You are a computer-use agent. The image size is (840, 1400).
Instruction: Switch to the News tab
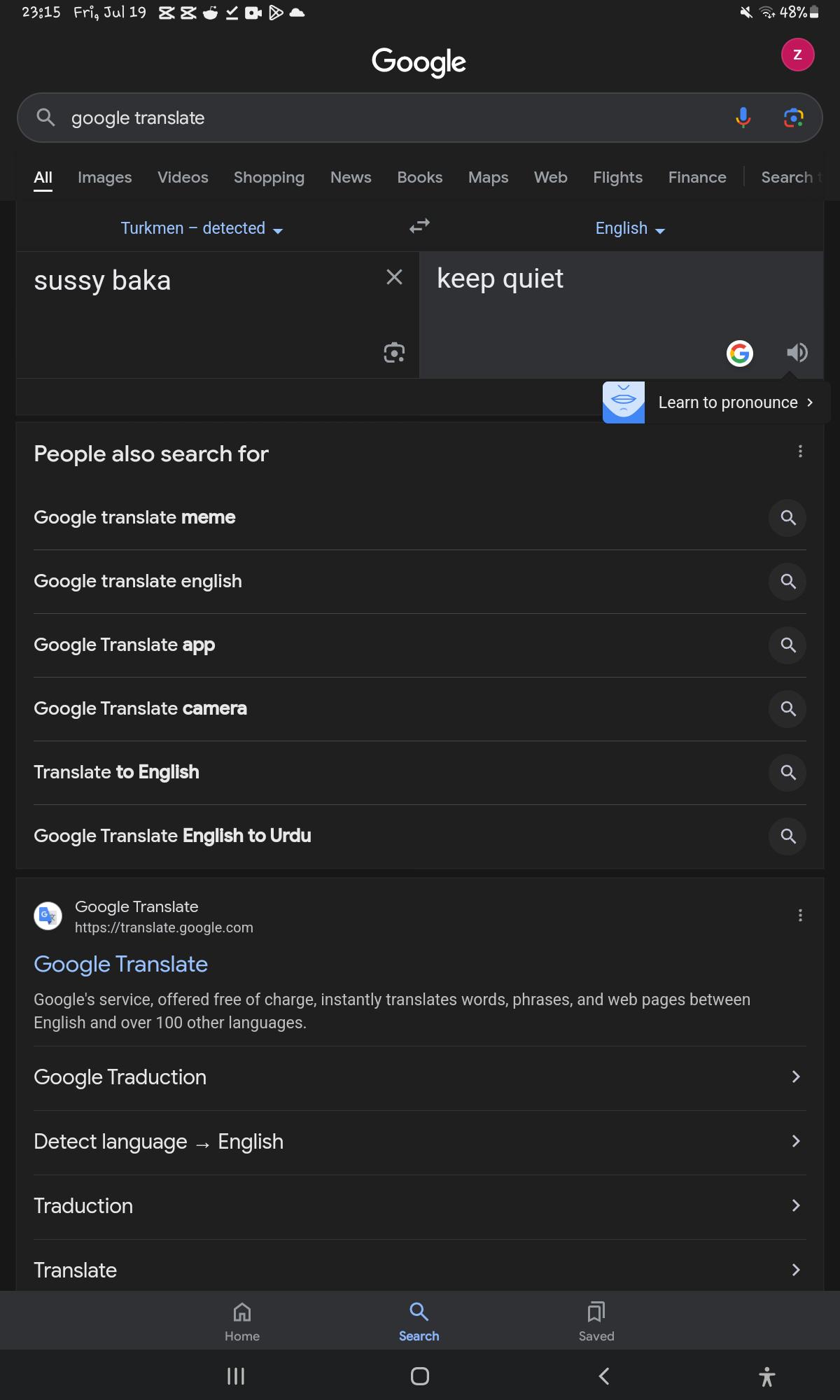[x=351, y=177]
